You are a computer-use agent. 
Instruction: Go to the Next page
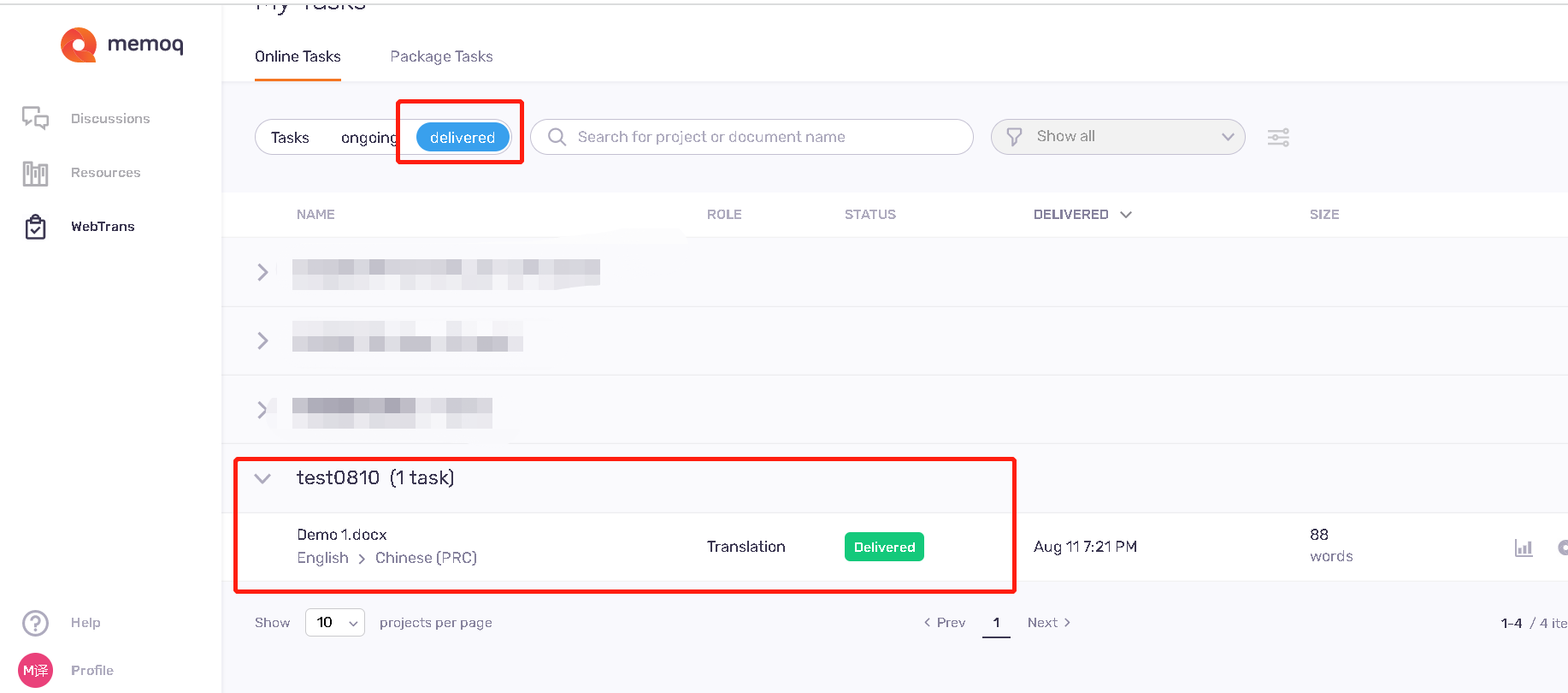click(1049, 623)
